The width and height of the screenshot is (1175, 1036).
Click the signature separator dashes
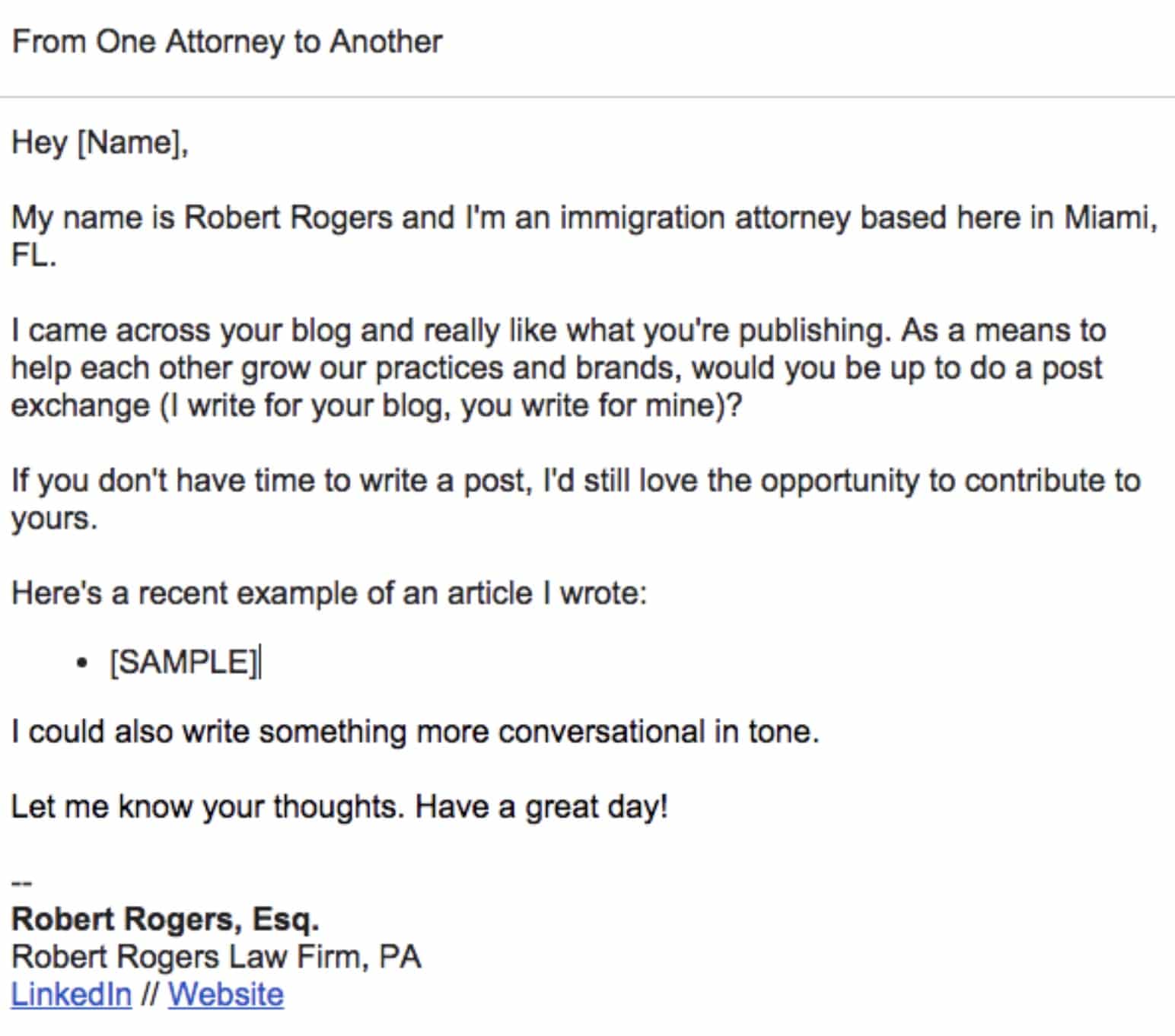click(21, 883)
